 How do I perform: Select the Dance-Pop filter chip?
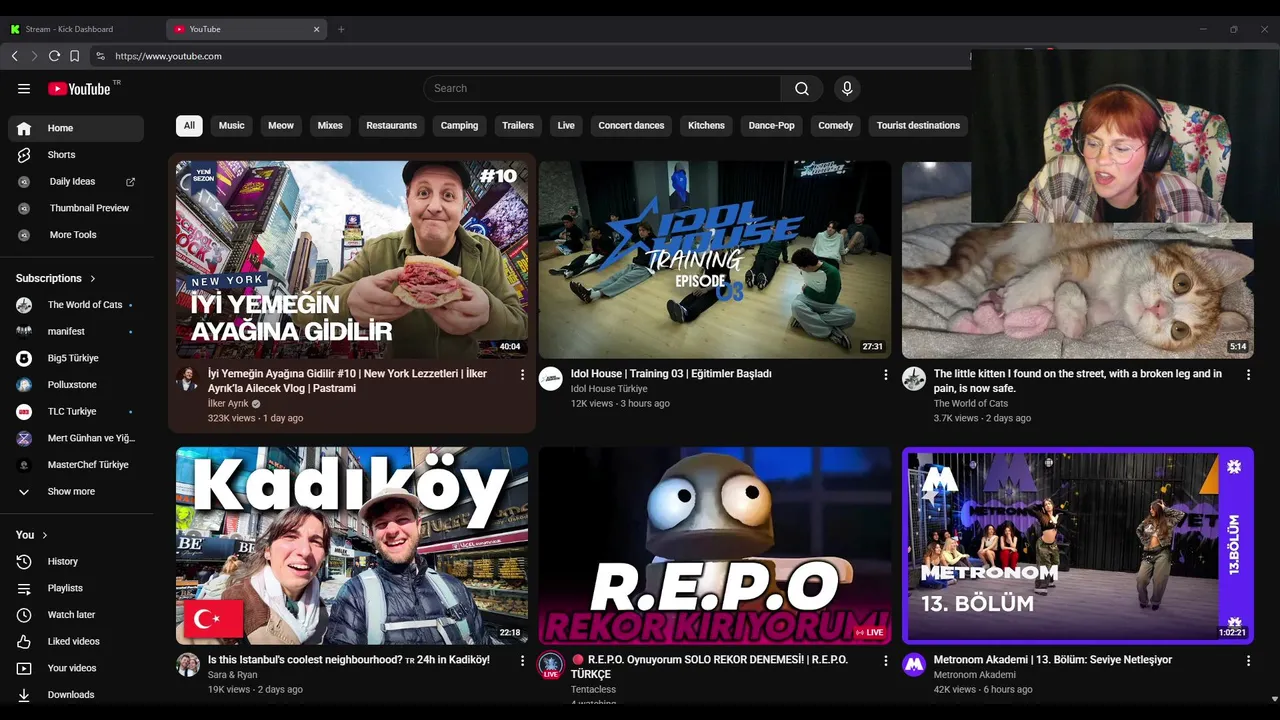click(x=771, y=126)
